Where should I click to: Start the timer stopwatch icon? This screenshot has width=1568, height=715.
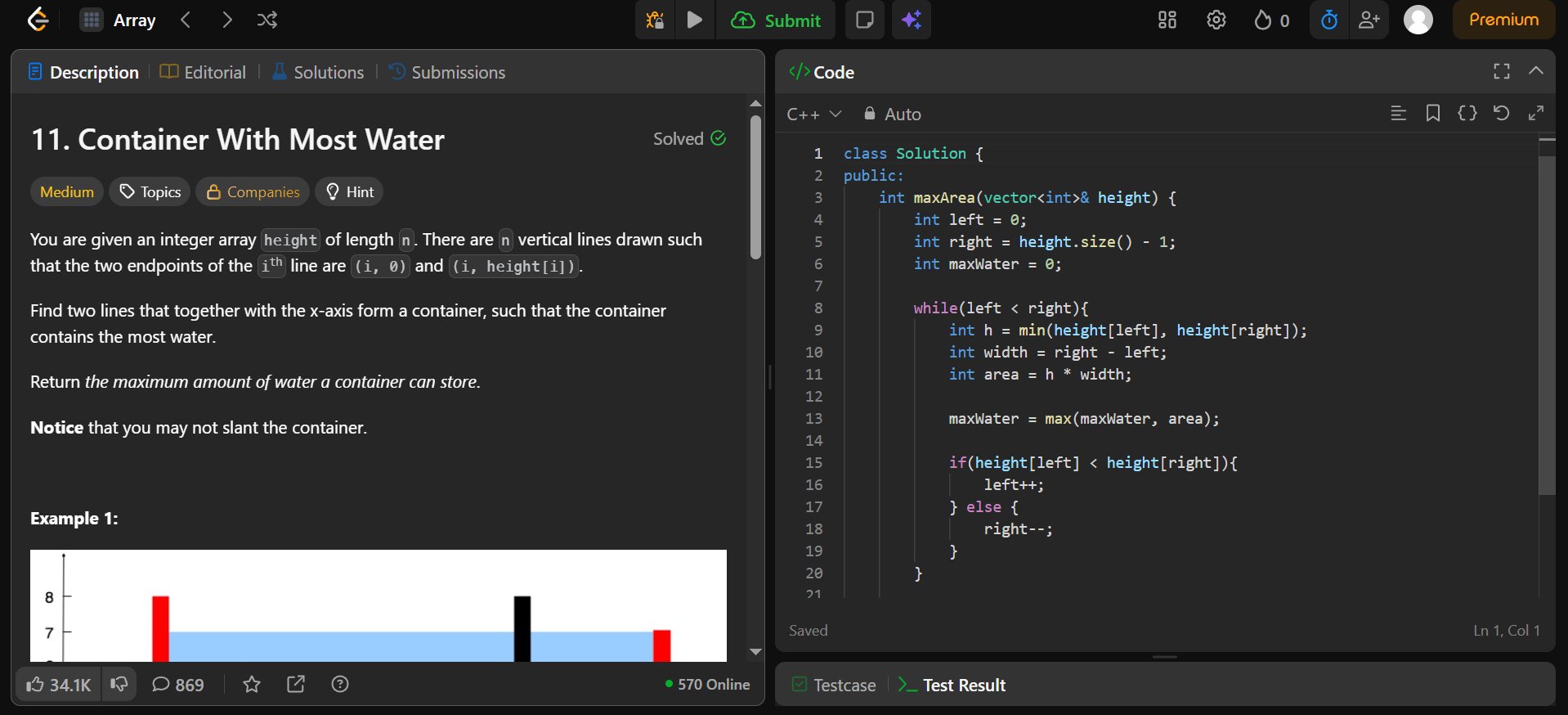click(x=1329, y=20)
